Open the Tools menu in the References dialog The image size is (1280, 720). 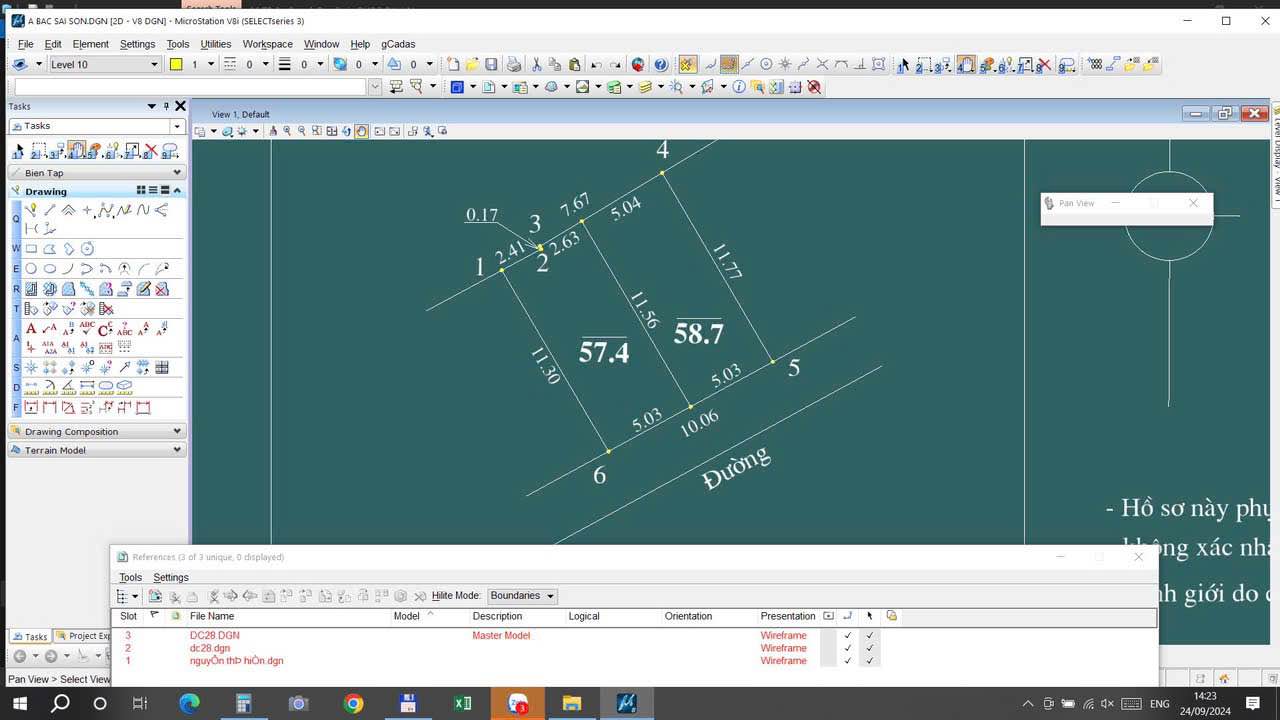click(129, 577)
